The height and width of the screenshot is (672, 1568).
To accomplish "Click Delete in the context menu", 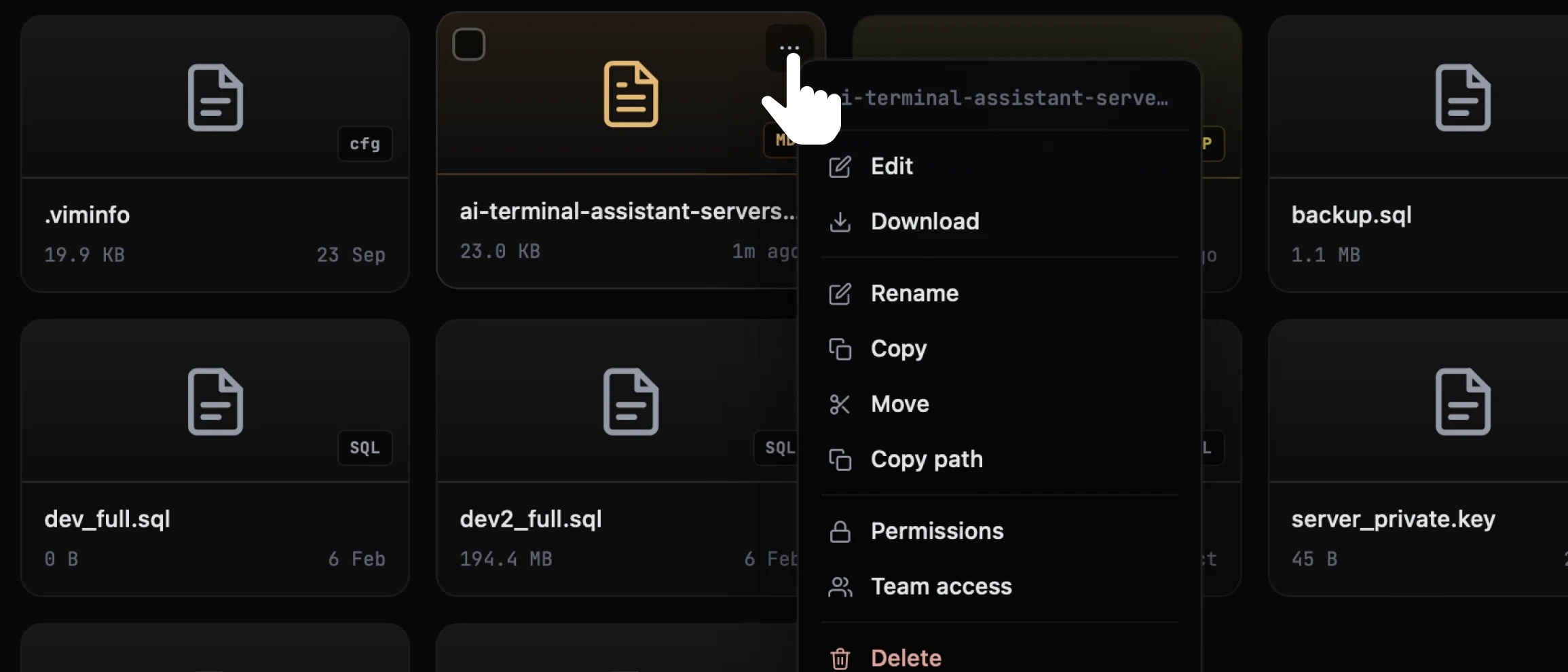I will [999, 658].
